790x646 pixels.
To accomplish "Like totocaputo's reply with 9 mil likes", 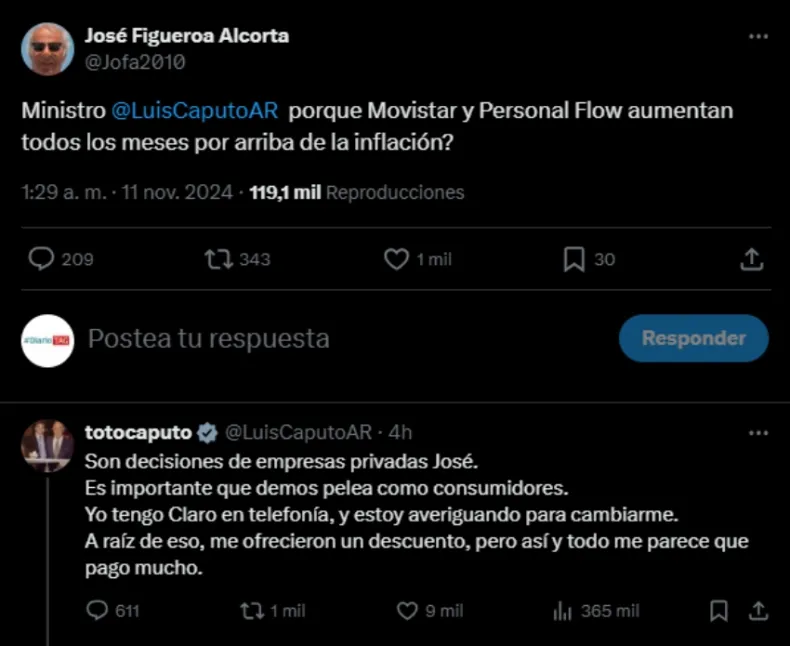I will (407, 610).
